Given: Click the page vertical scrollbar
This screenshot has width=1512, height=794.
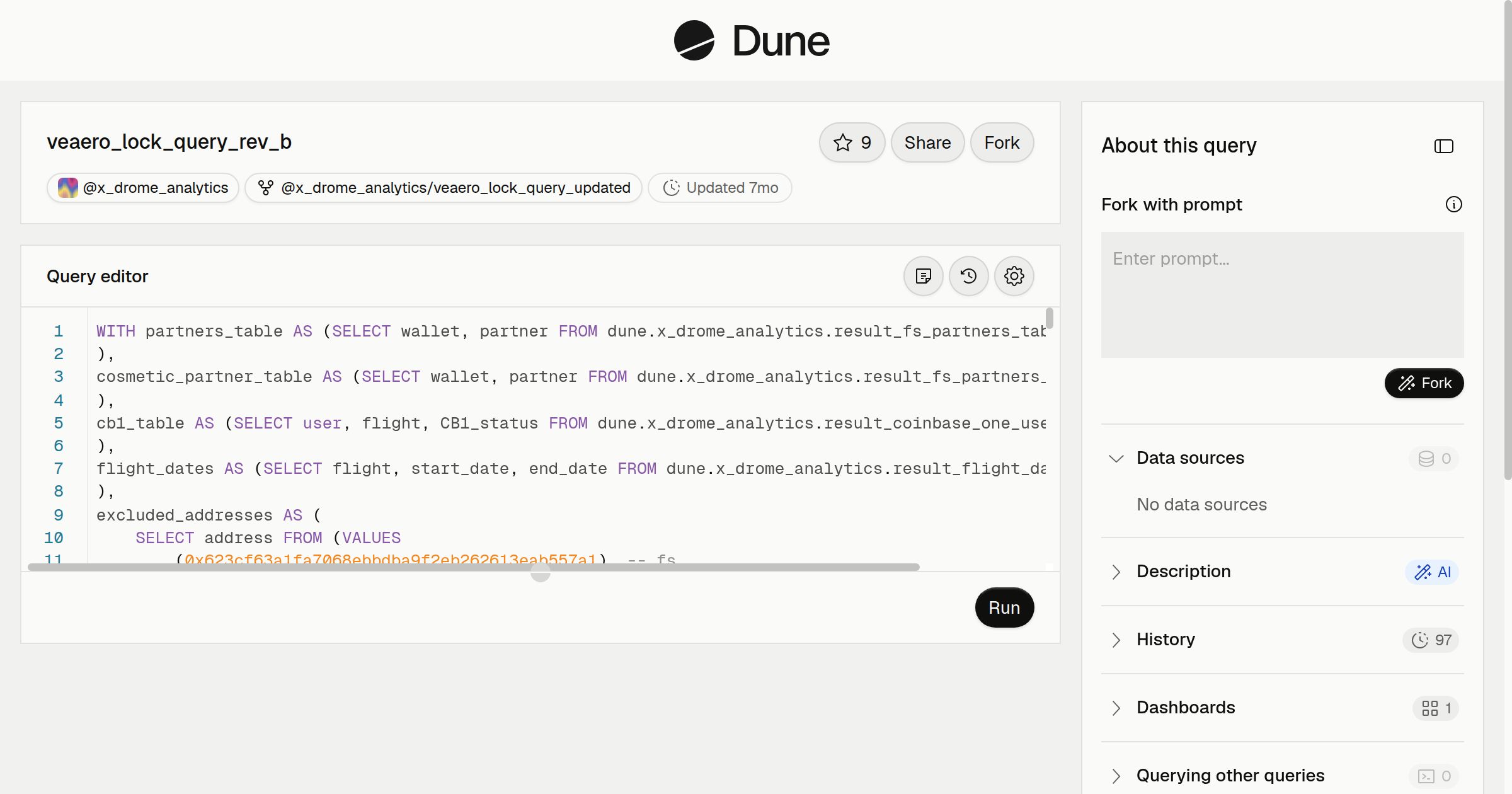Looking at the screenshot, I should pyautogui.click(x=1508, y=239).
